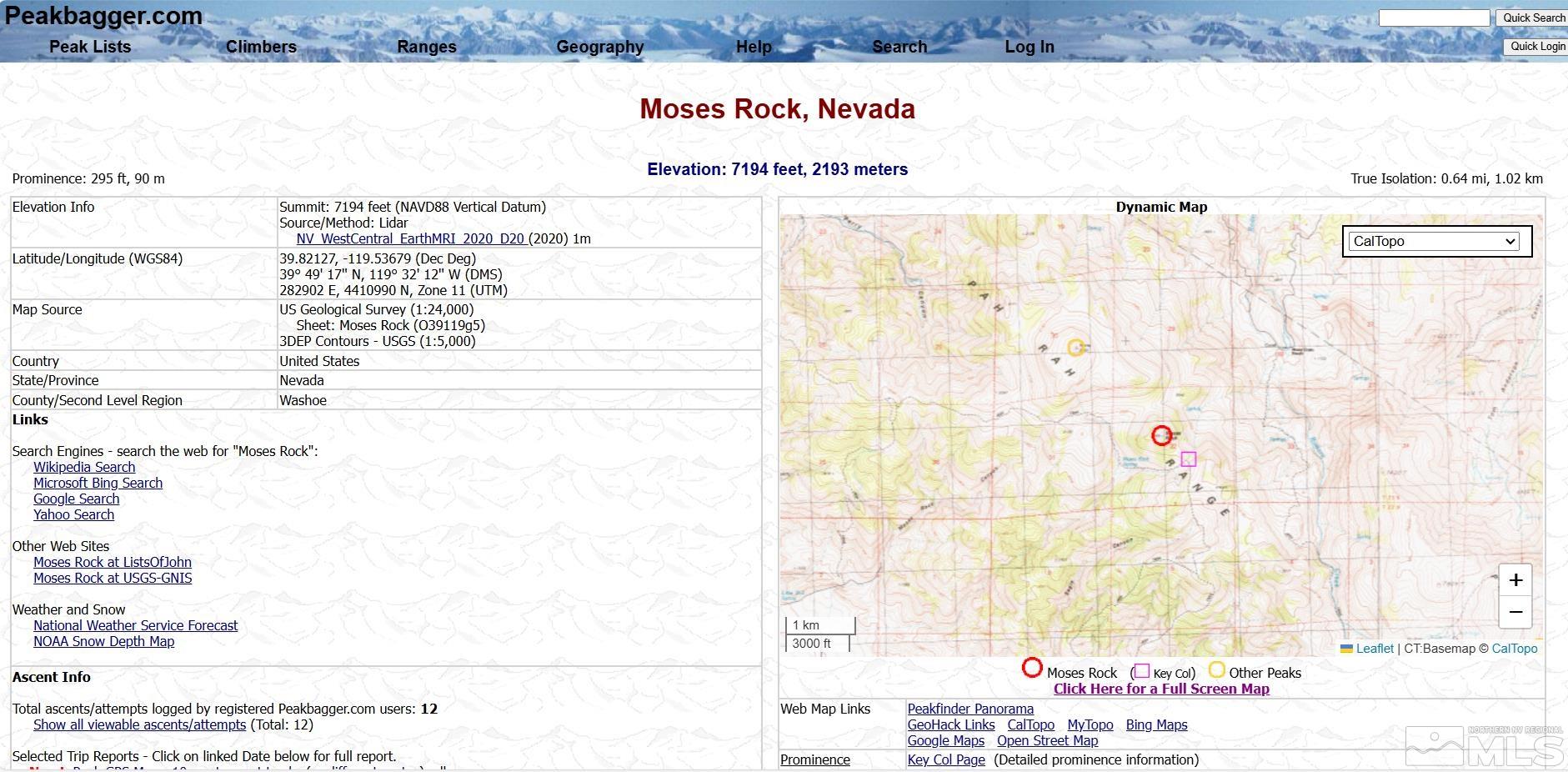Open the Peak Lists menu

tap(90, 47)
